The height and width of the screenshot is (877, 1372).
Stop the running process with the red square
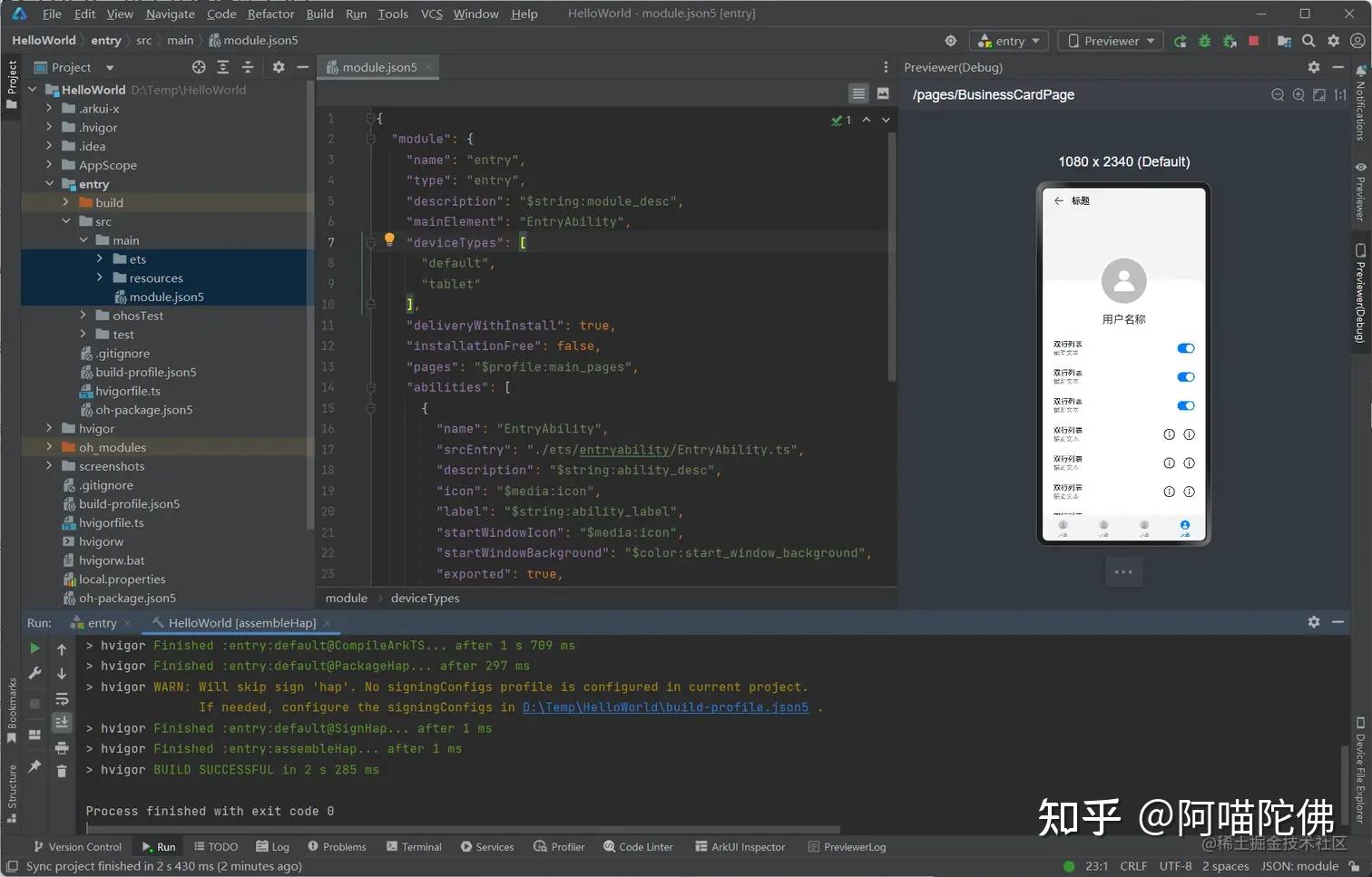pos(1253,41)
